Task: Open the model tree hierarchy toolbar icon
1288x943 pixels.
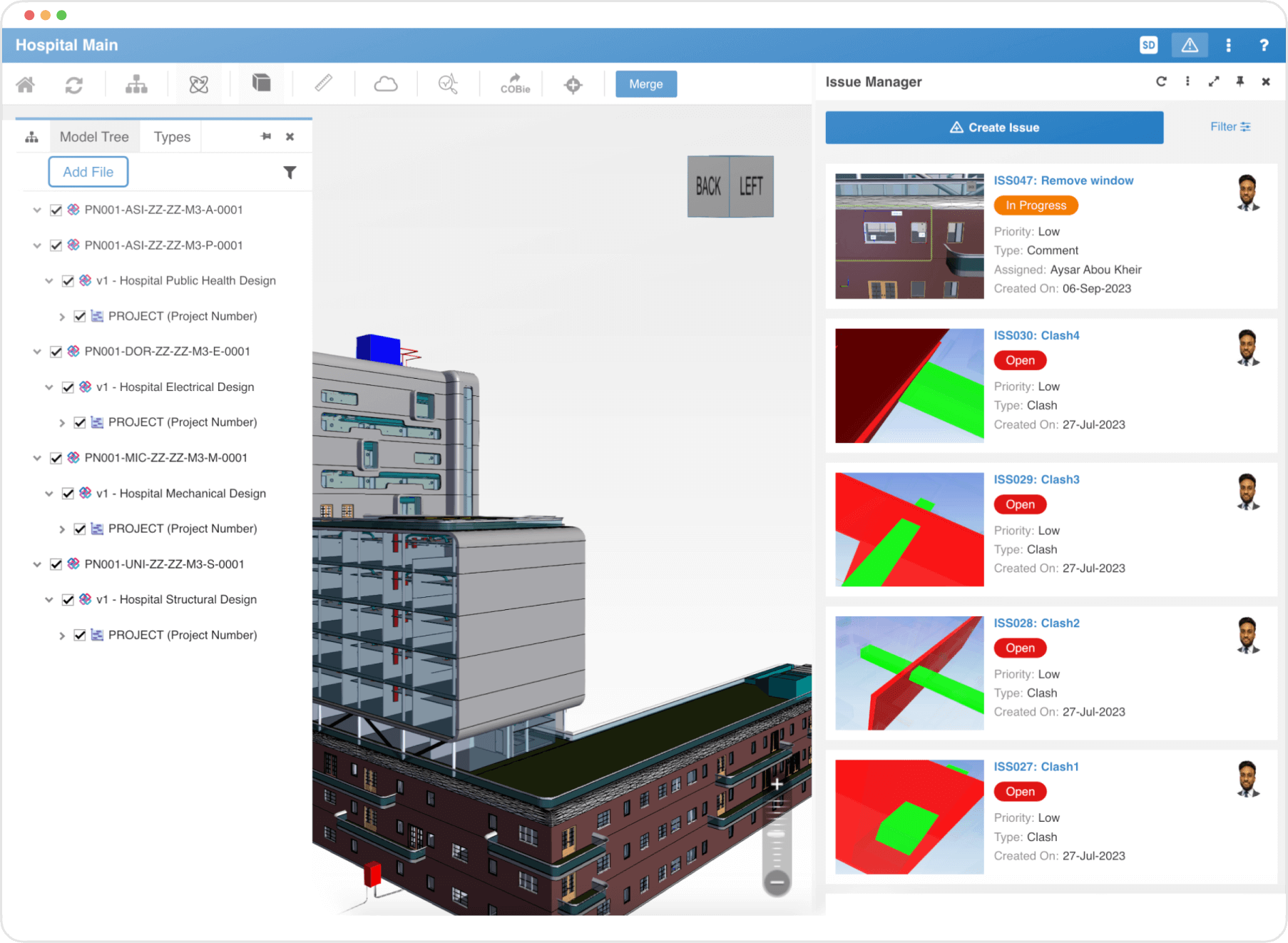Action: 136,85
